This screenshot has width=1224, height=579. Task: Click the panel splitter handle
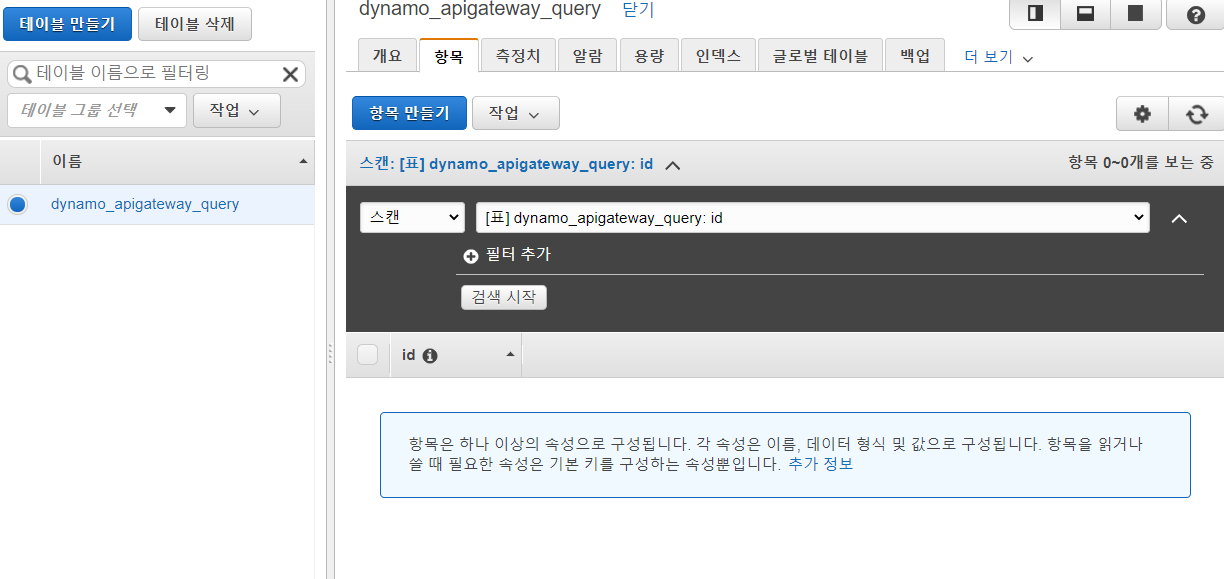(x=329, y=355)
